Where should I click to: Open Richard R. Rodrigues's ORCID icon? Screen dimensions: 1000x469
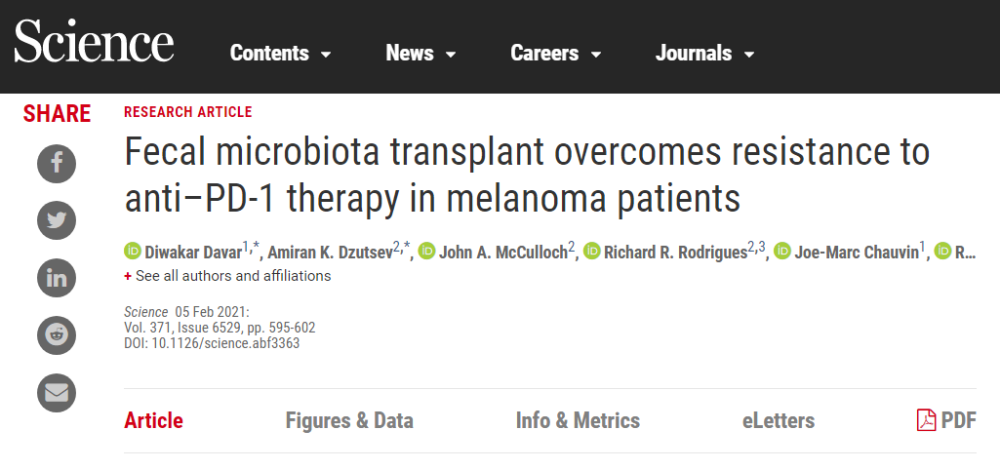point(591,250)
